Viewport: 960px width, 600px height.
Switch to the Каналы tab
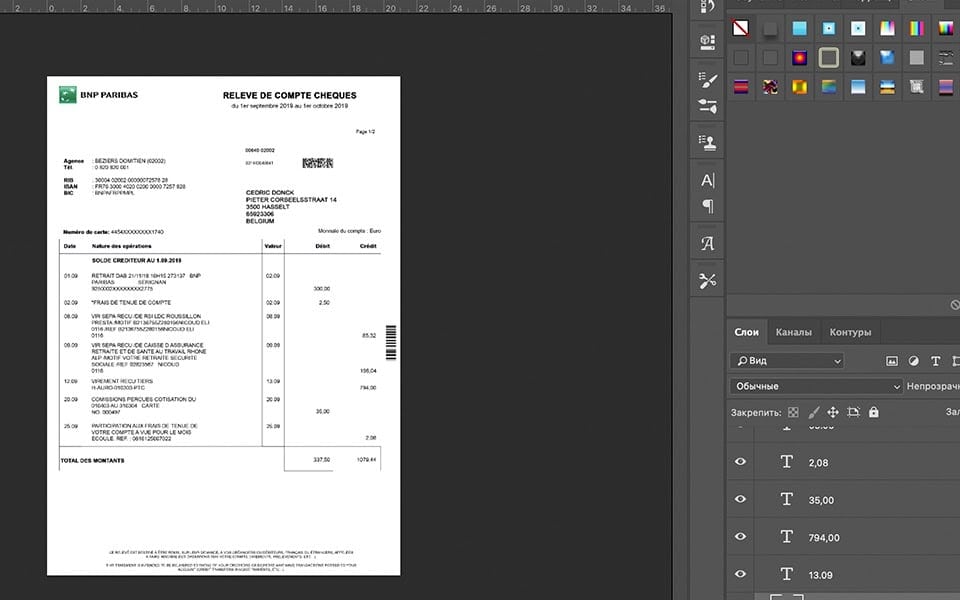[x=793, y=332]
